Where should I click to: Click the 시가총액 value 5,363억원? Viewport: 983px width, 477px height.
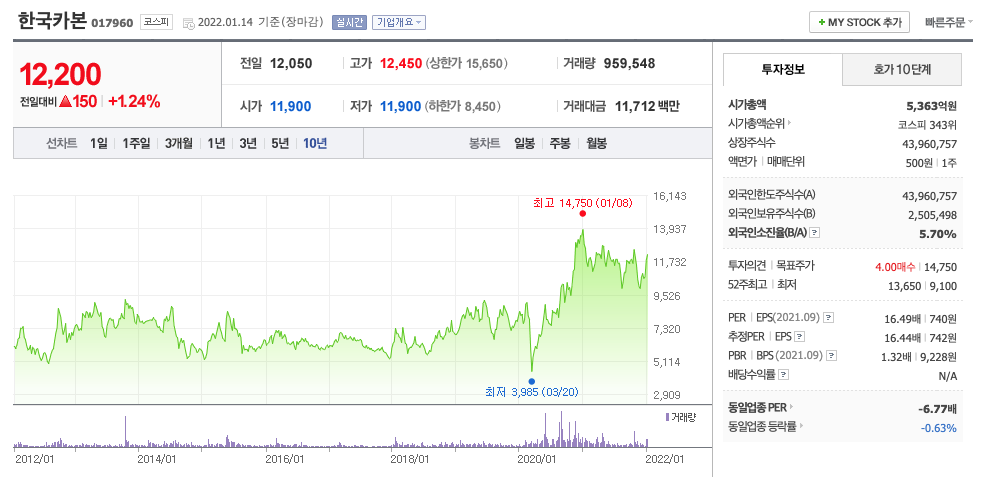(932, 105)
